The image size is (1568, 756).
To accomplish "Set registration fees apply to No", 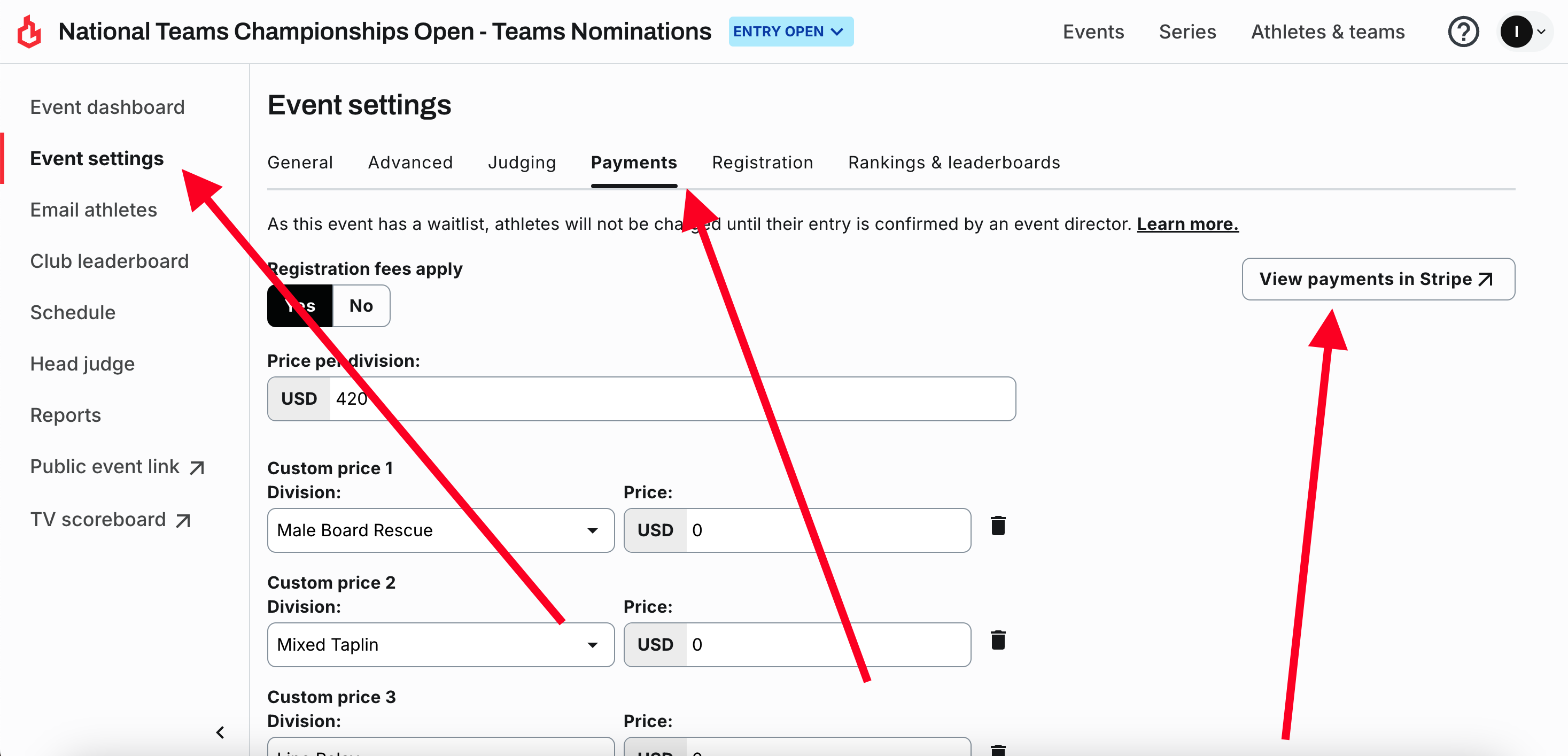I will tap(362, 306).
